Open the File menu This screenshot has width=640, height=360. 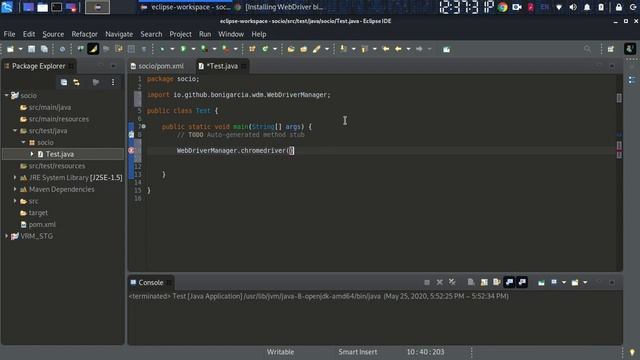tap(9, 34)
